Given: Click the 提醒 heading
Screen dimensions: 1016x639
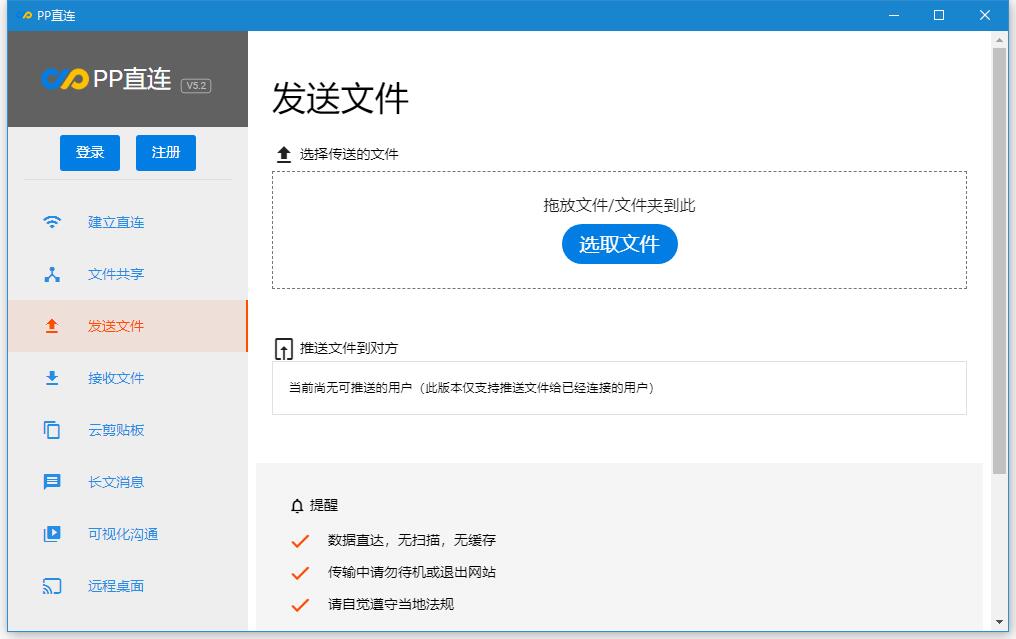Looking at the screenshot, I should 324,505.
